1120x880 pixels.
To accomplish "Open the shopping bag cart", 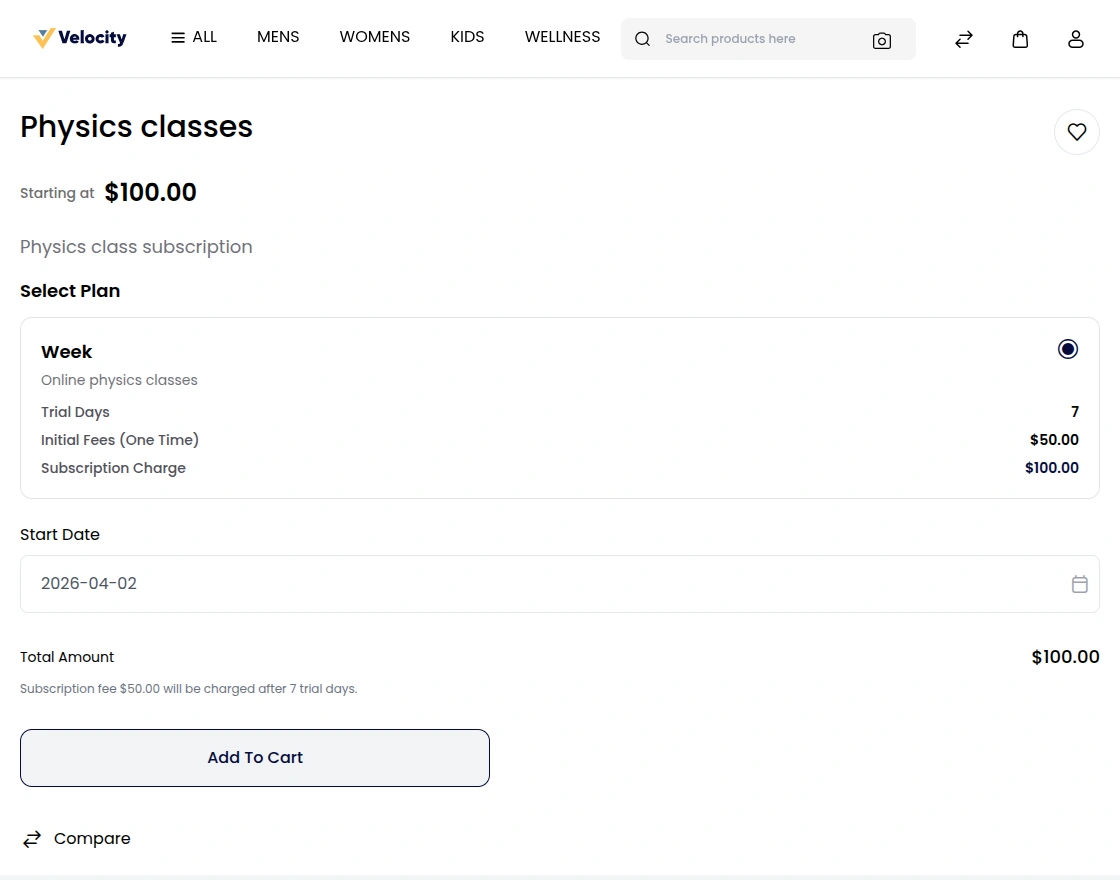I will coord(1020,39).
